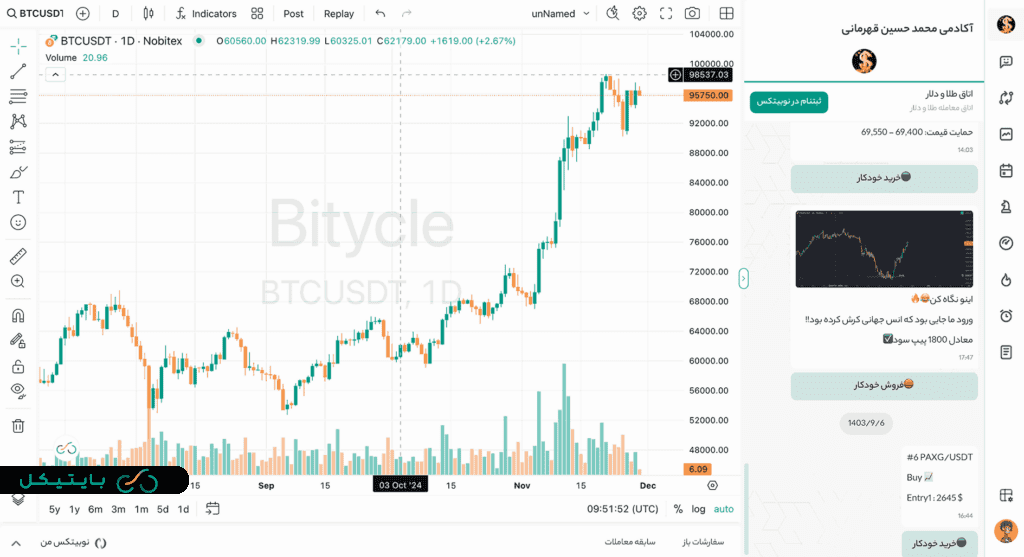Image resolution: width=1024 pixels, height=557 pixels.
Task: Collapse the indicator legend chevron
Action: tap(55, 74)
